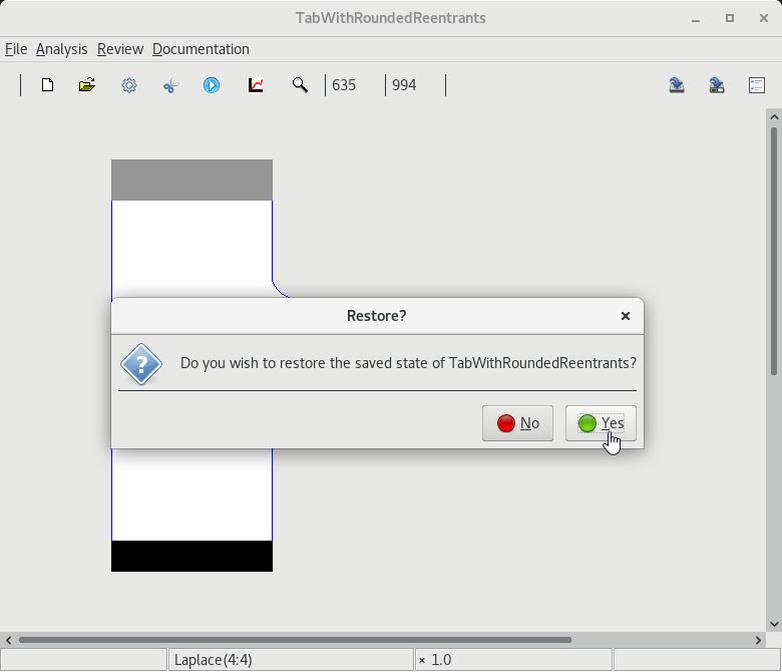This screenshot has width=782, height=672.
Task: Click Yes to restore saved state
Action: pos(601,423)
